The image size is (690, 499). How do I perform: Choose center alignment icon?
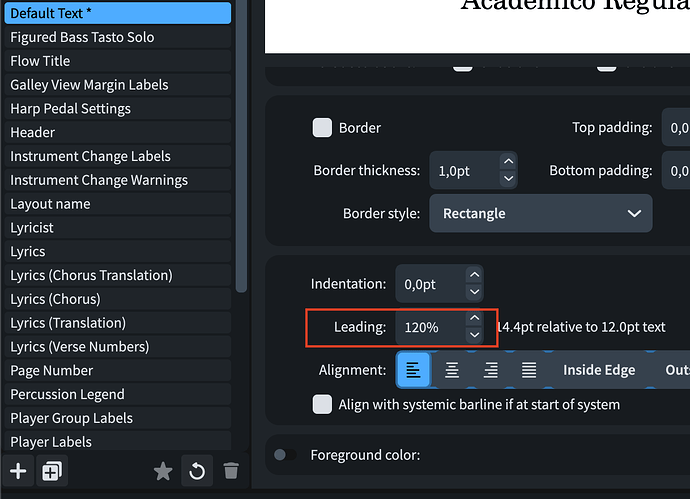(x=452, y=370)
